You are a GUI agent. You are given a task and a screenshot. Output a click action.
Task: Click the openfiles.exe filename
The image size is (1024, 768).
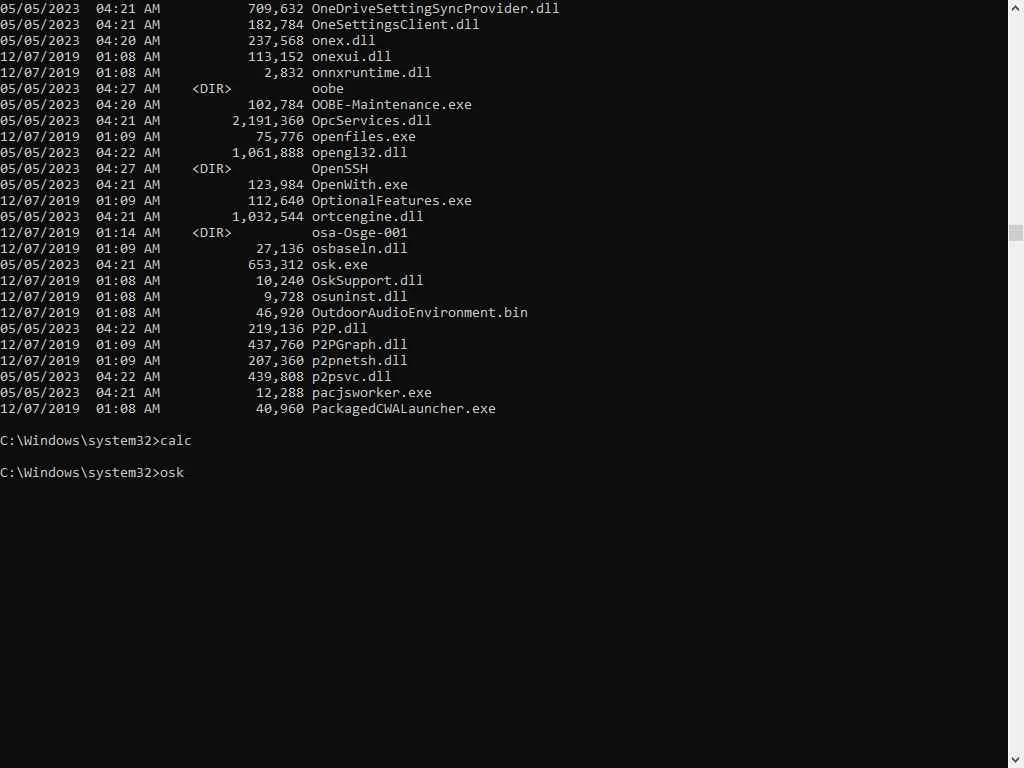(x=364, y=137)
